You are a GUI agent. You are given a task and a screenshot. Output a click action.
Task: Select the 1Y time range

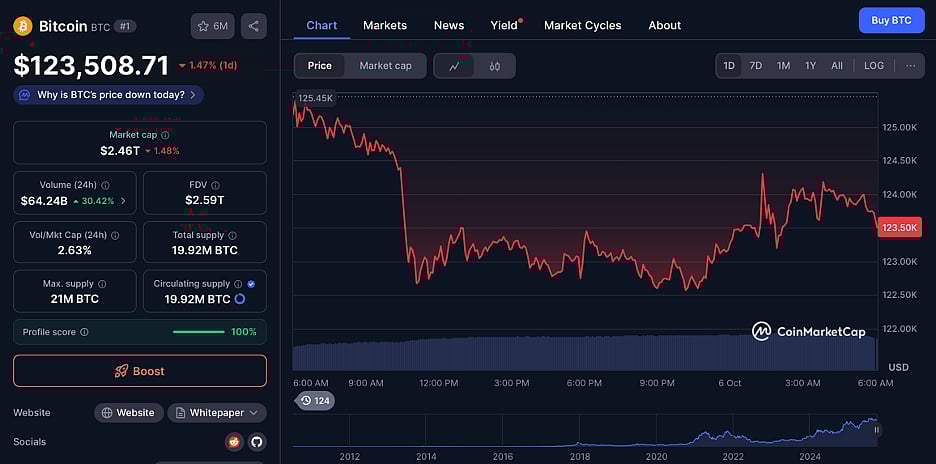[x=810, y=66]
